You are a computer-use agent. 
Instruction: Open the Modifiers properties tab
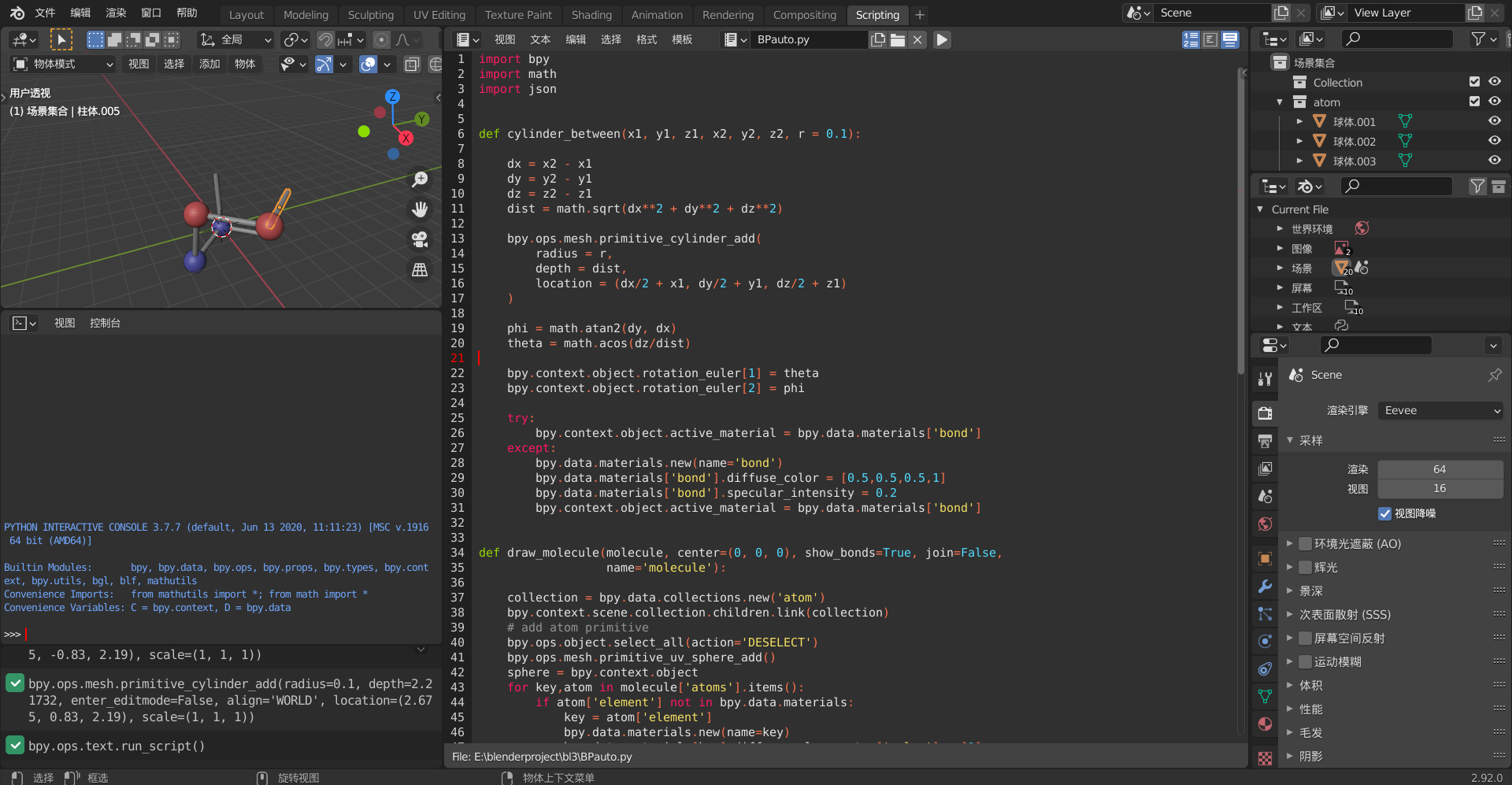pos(1265,586)
